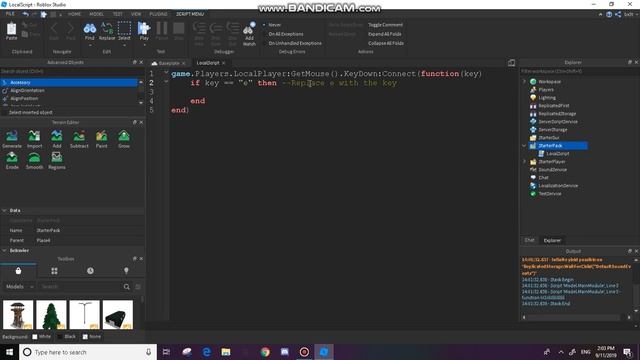Select the Erode terrain tool

[x=12, y=160]
